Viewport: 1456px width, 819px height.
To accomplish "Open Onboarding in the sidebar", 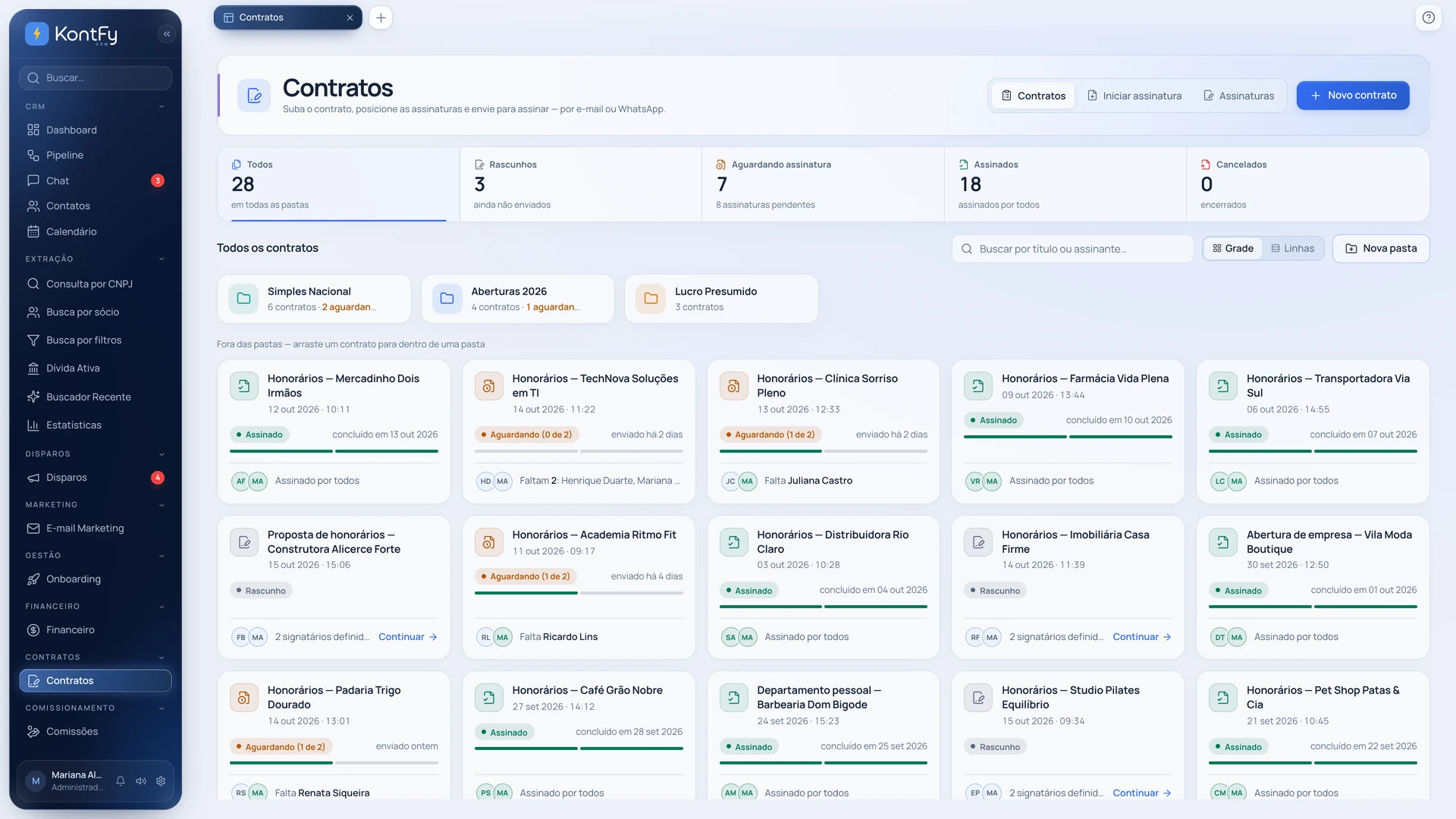I will (96, 579).
